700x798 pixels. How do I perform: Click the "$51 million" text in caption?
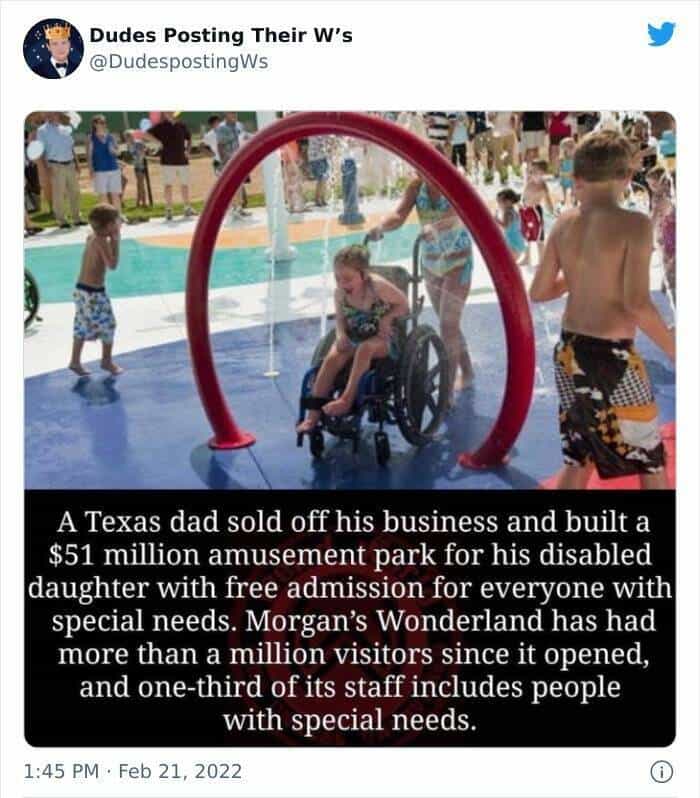click(x=124, y=554)
